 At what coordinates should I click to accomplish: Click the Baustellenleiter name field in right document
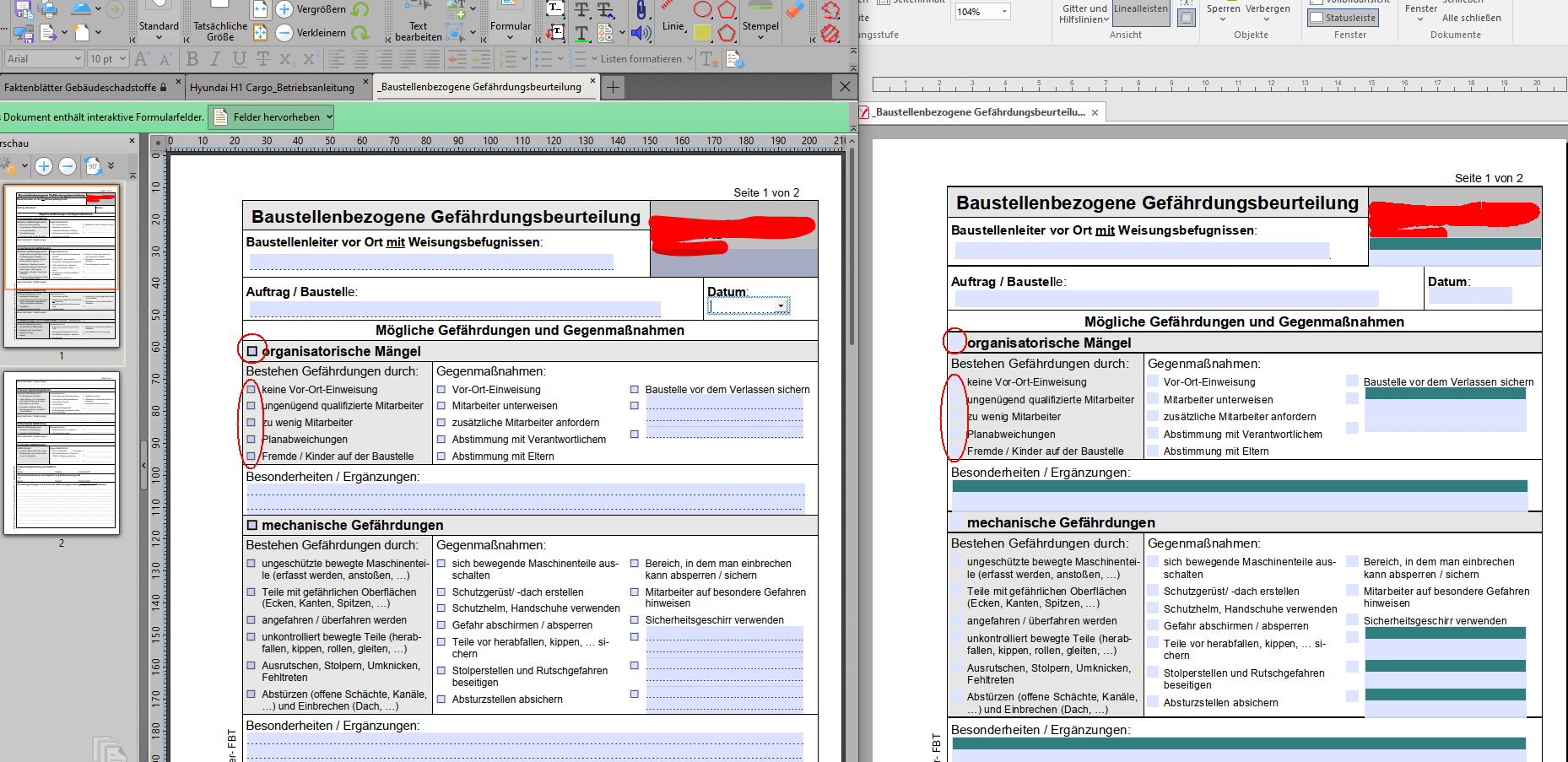1142,251
